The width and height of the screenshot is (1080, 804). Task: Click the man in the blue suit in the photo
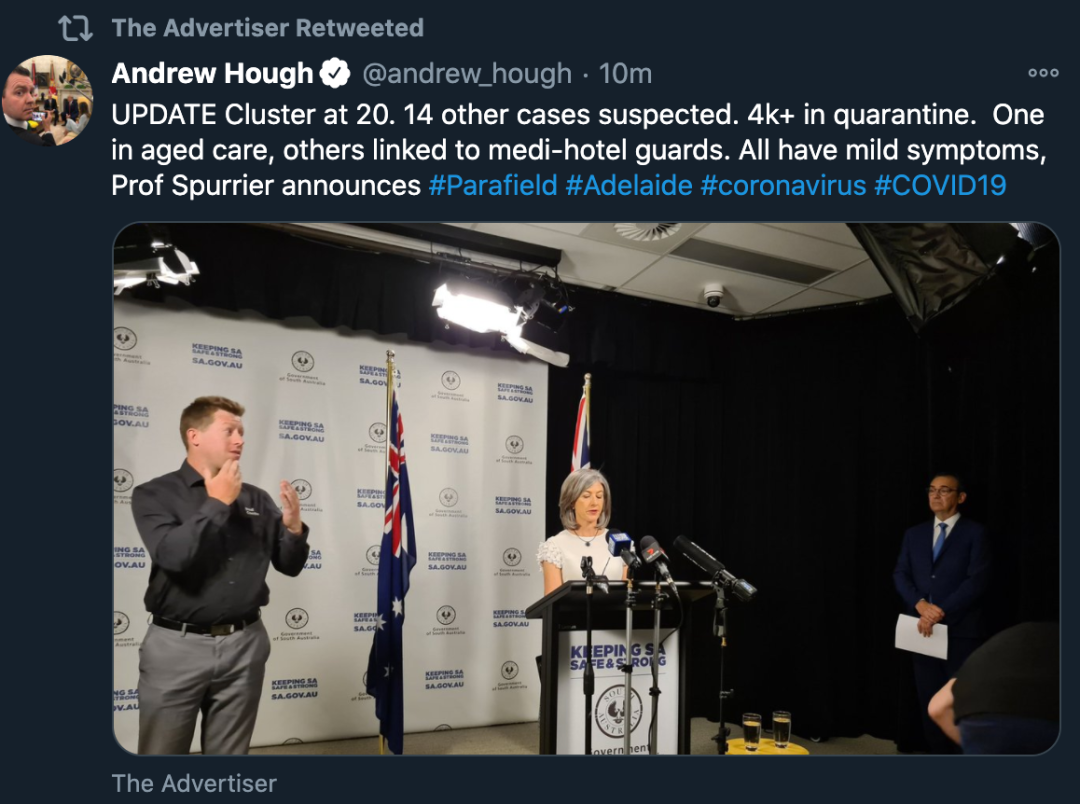939,592
